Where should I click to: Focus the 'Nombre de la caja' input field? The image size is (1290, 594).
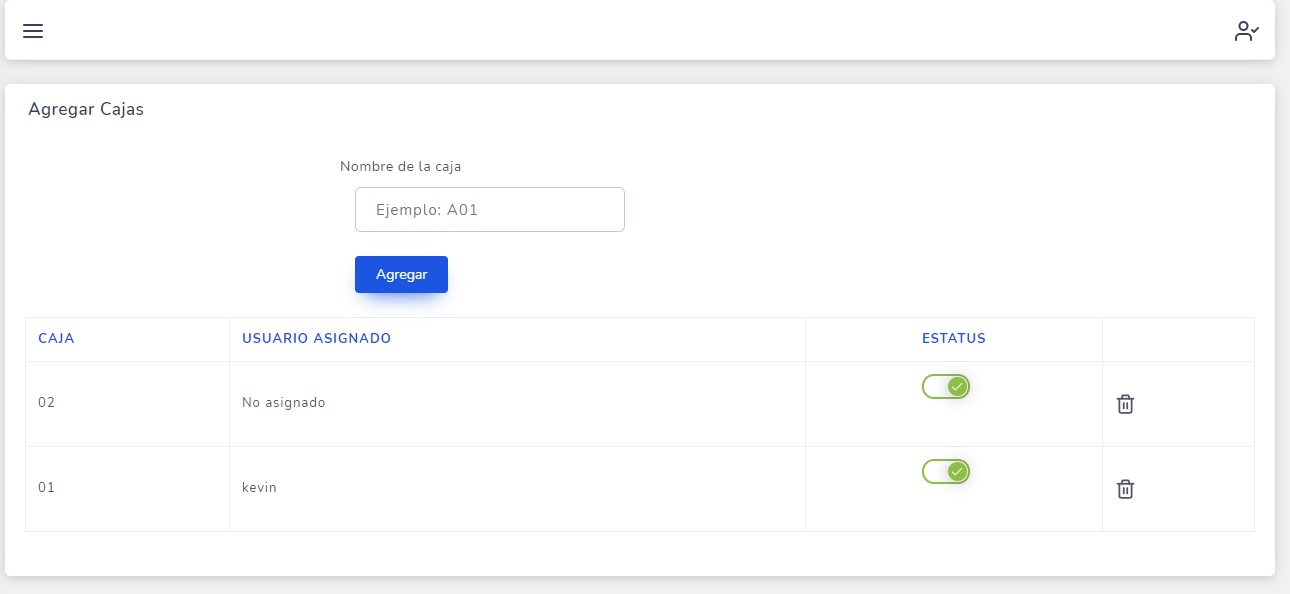490,210
